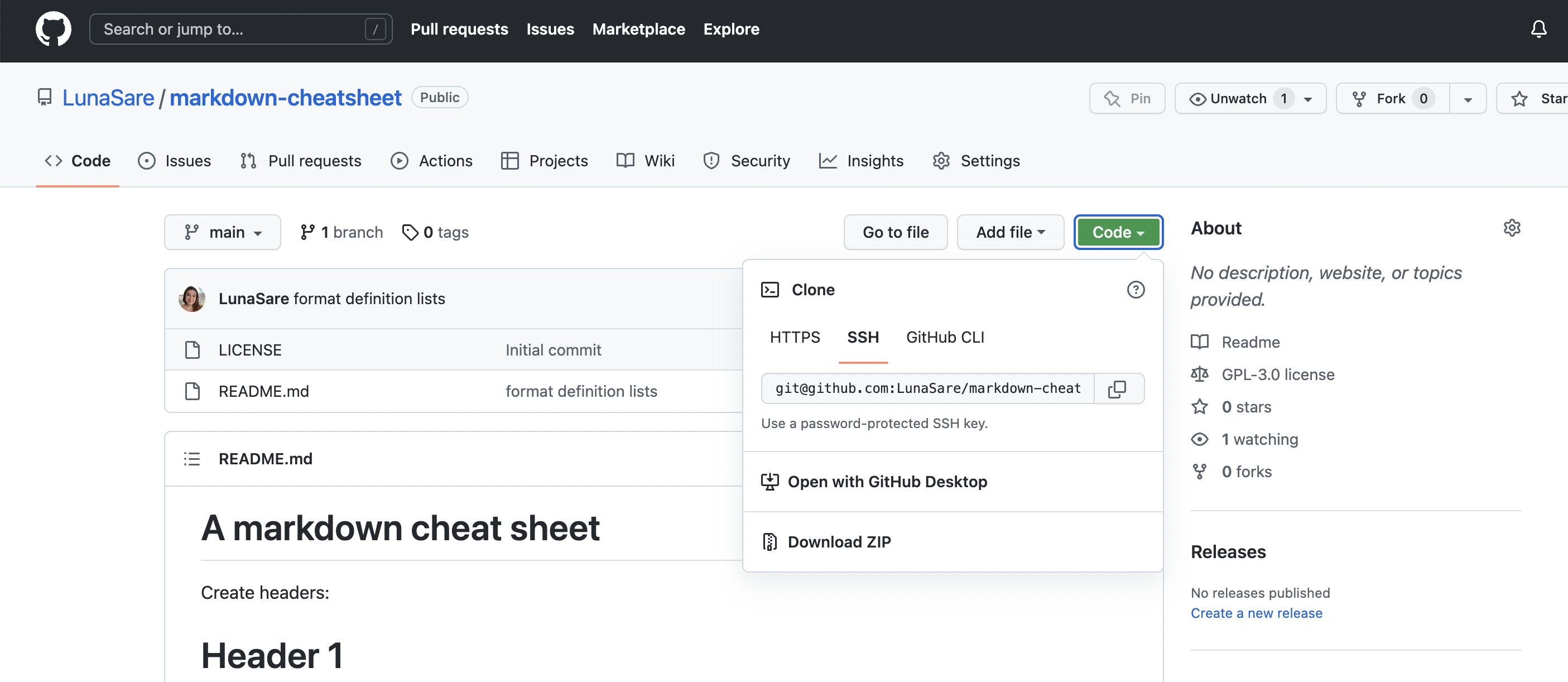Click the forks icon in About

pos(1199,471)
